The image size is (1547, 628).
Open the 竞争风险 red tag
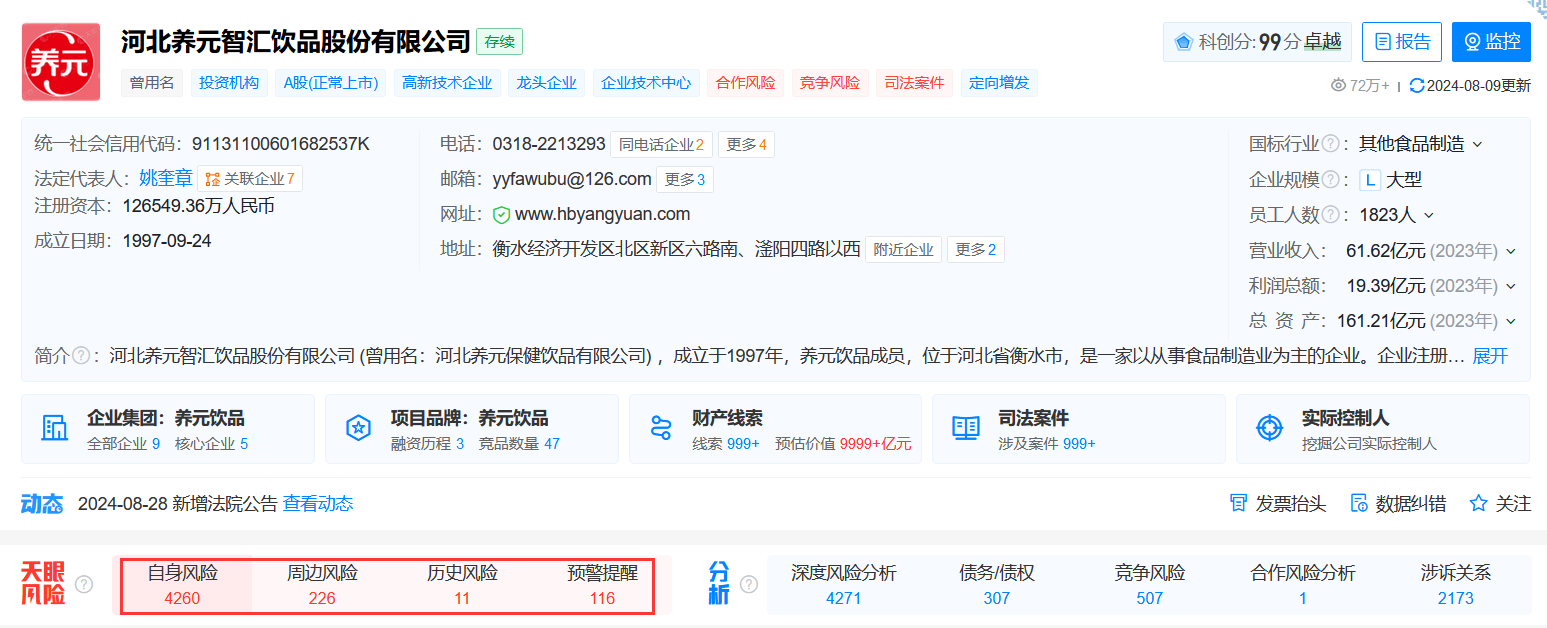pyautogui.click(x=830, y=83)
